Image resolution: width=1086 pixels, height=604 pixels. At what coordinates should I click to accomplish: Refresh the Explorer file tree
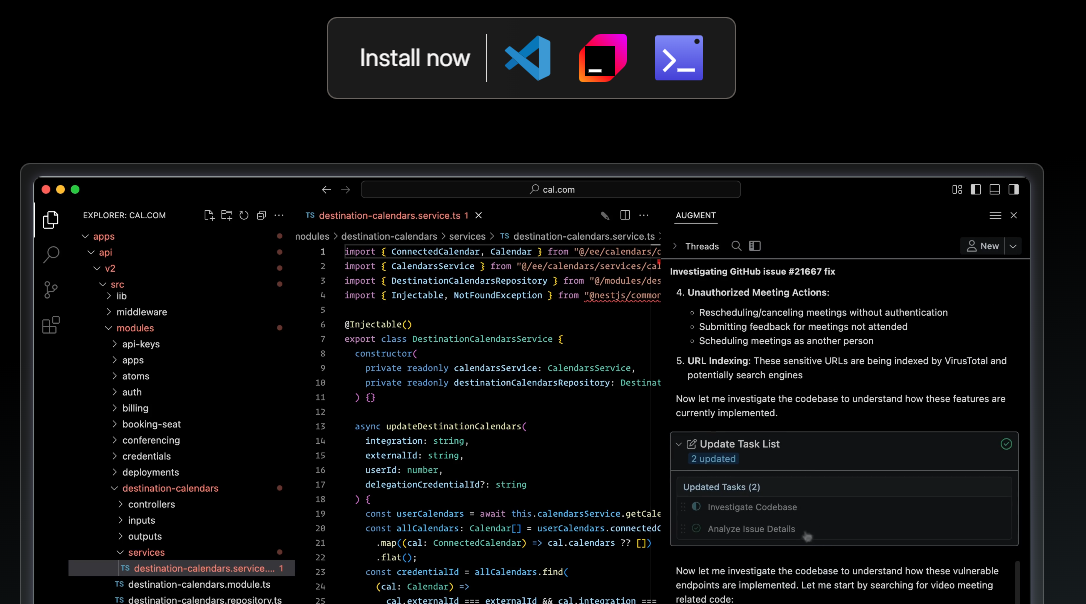click(244, 215)
